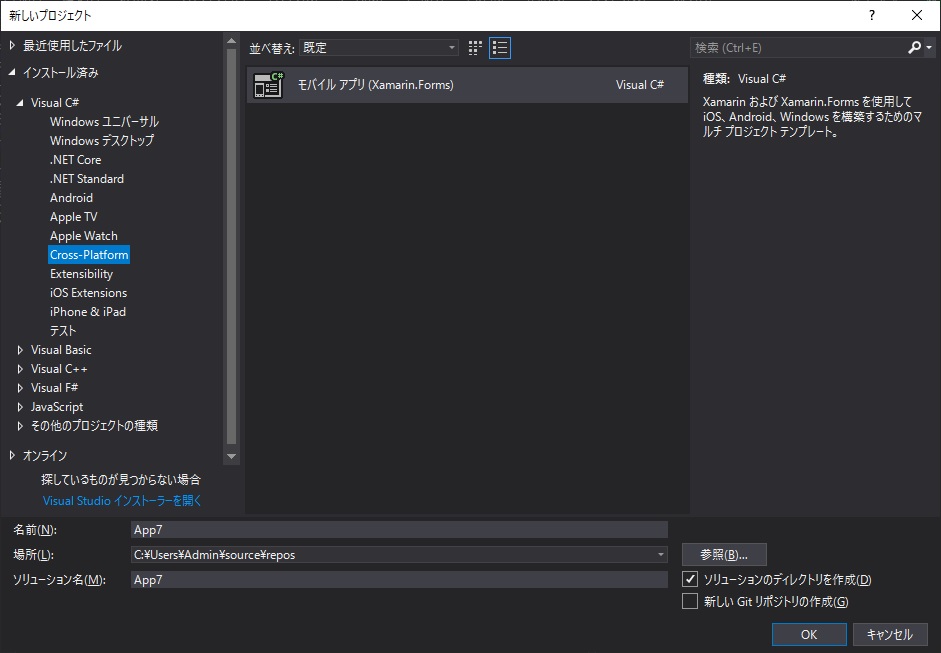Click the OK button
This screenshot has height=653, width=941.
pyautogui.click(x=808, y=634)
